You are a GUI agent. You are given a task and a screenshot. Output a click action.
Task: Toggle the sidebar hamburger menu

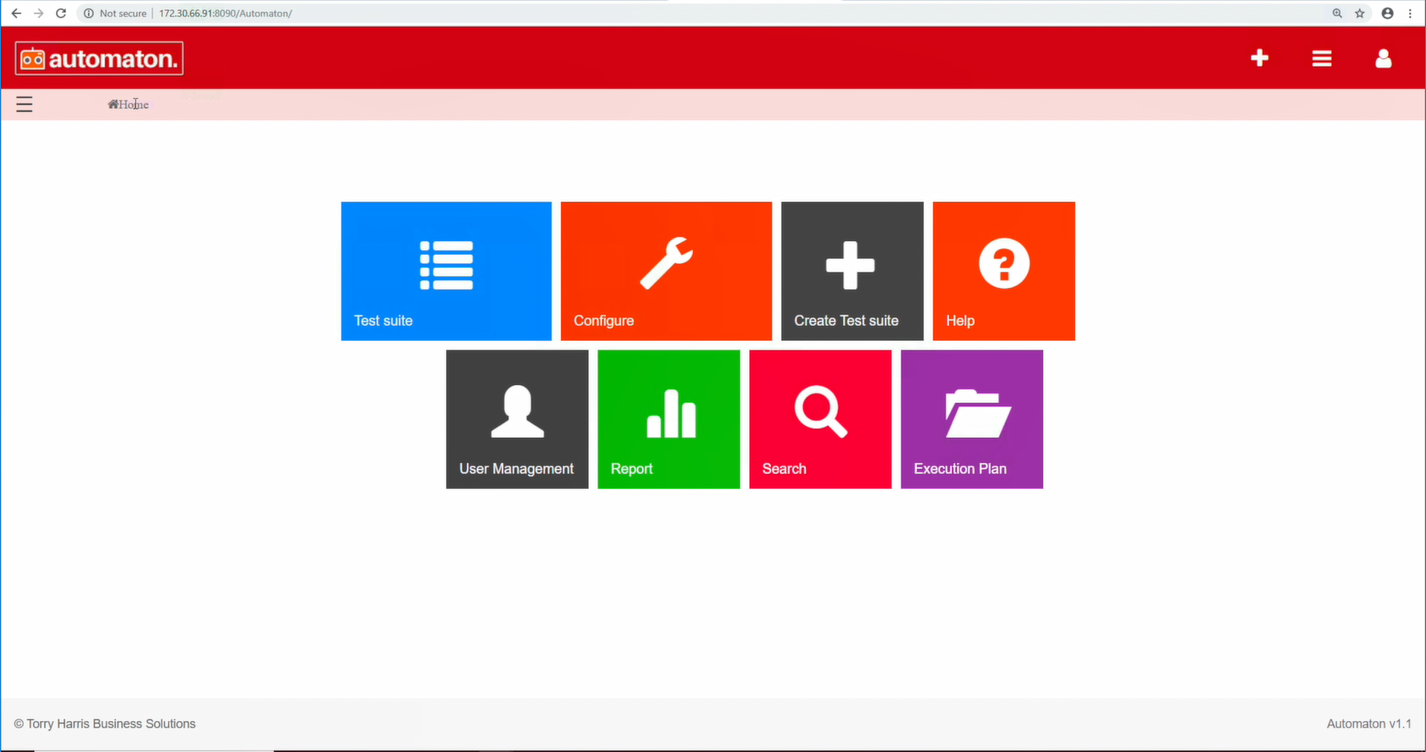24,104
